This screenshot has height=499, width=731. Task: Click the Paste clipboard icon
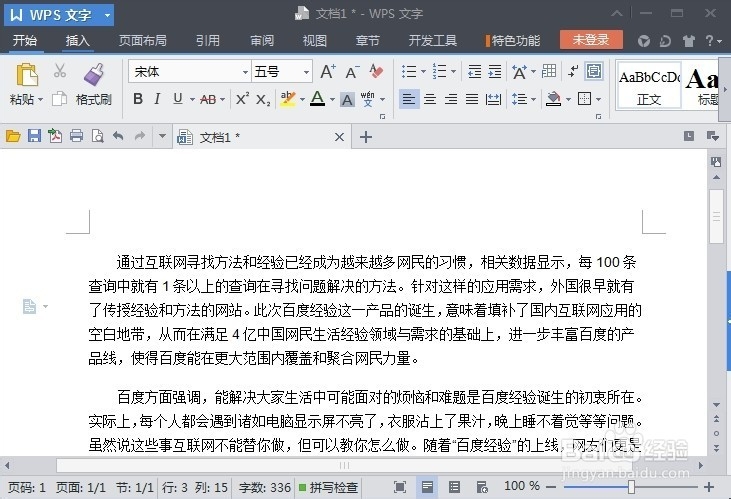pyautogui.click(x=27, y=75)
